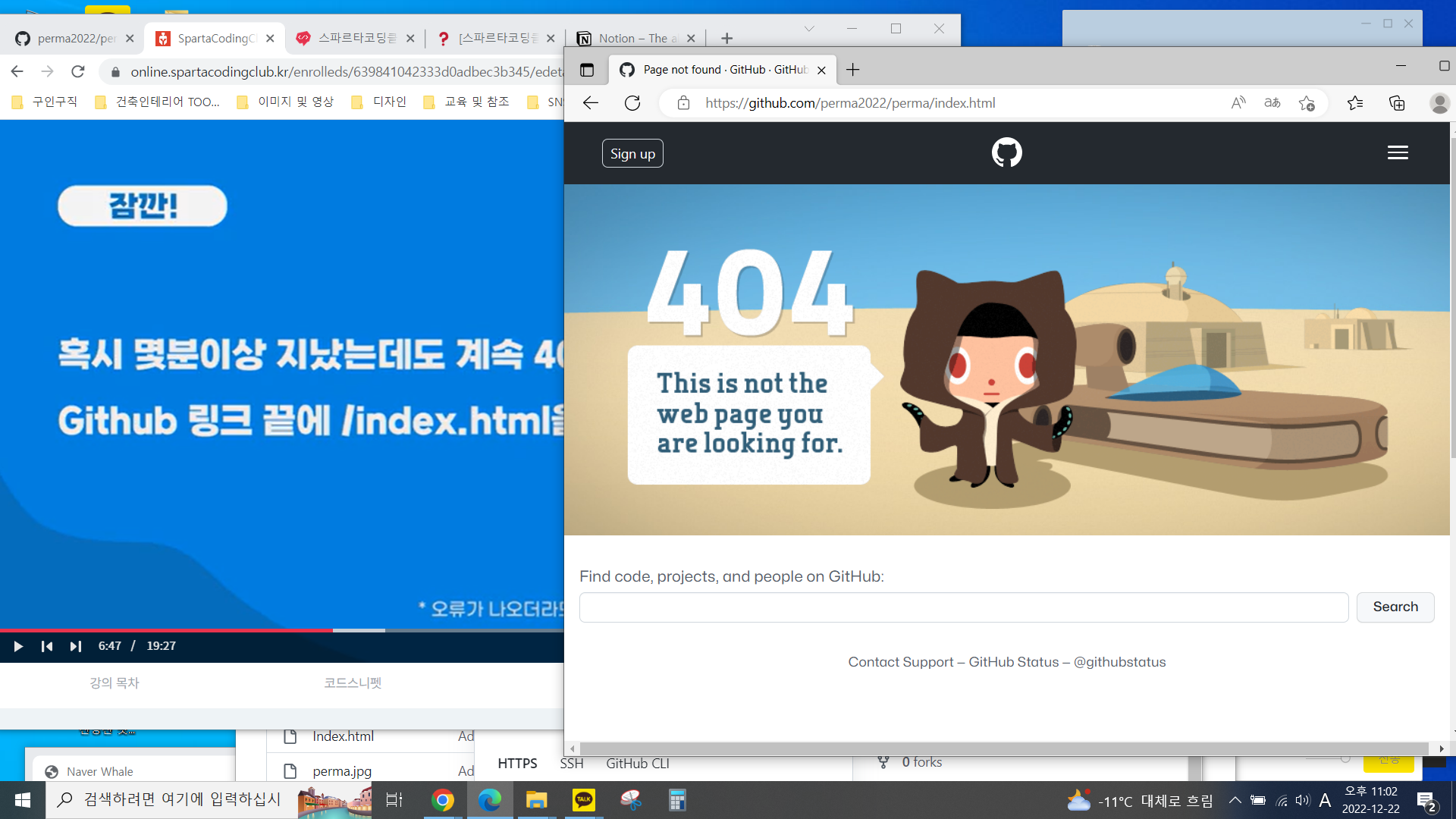Screen dimensions: 1456x819
Task: Go back in the Chrome window
Action: (17, 71)
